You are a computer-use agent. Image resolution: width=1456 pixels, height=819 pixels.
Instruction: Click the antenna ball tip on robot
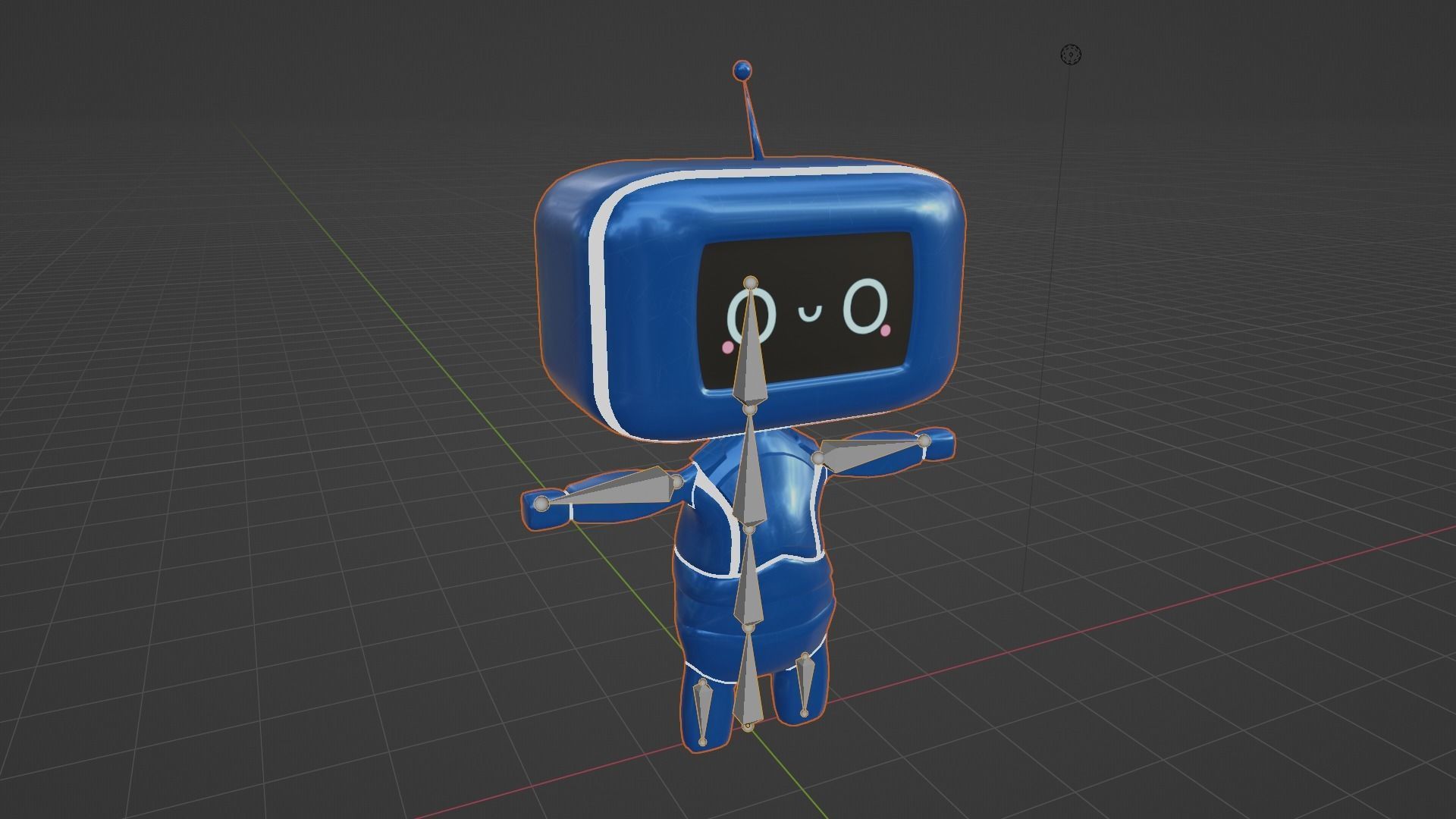point(743,71)
